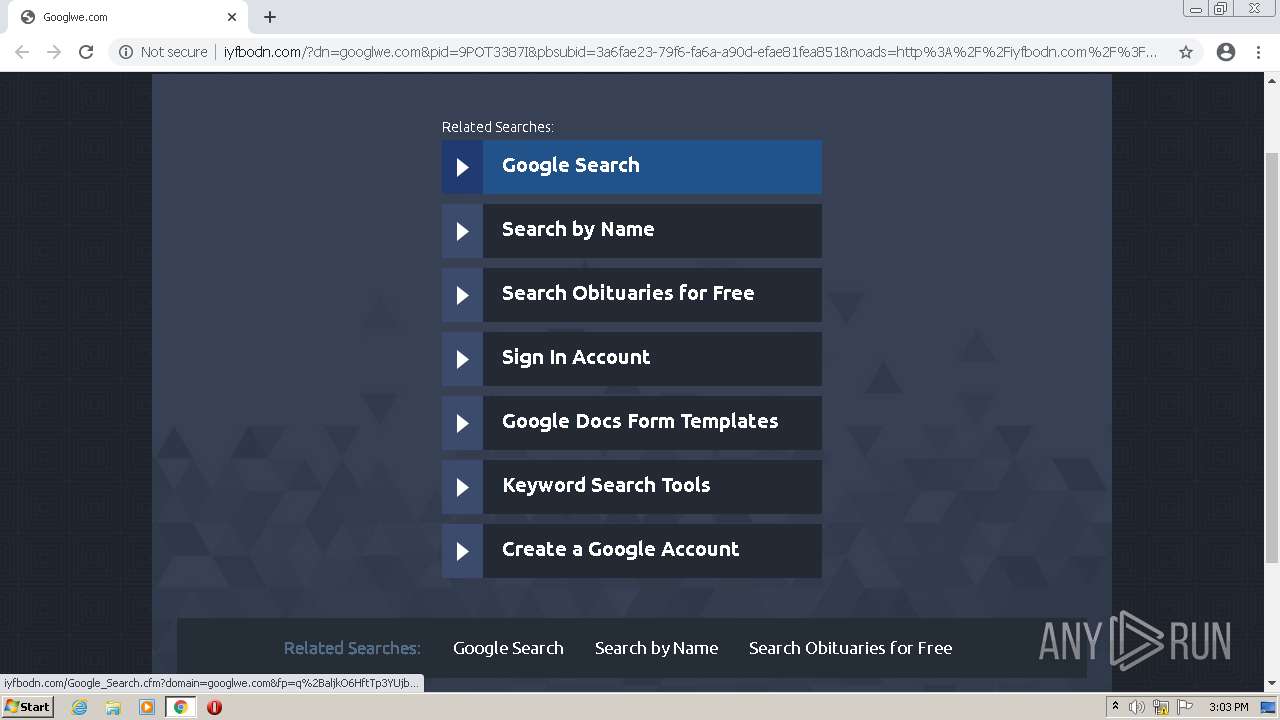View site info for Not secure warning
The height and width of the screenshot is (720, 1280).
point(163,52)
